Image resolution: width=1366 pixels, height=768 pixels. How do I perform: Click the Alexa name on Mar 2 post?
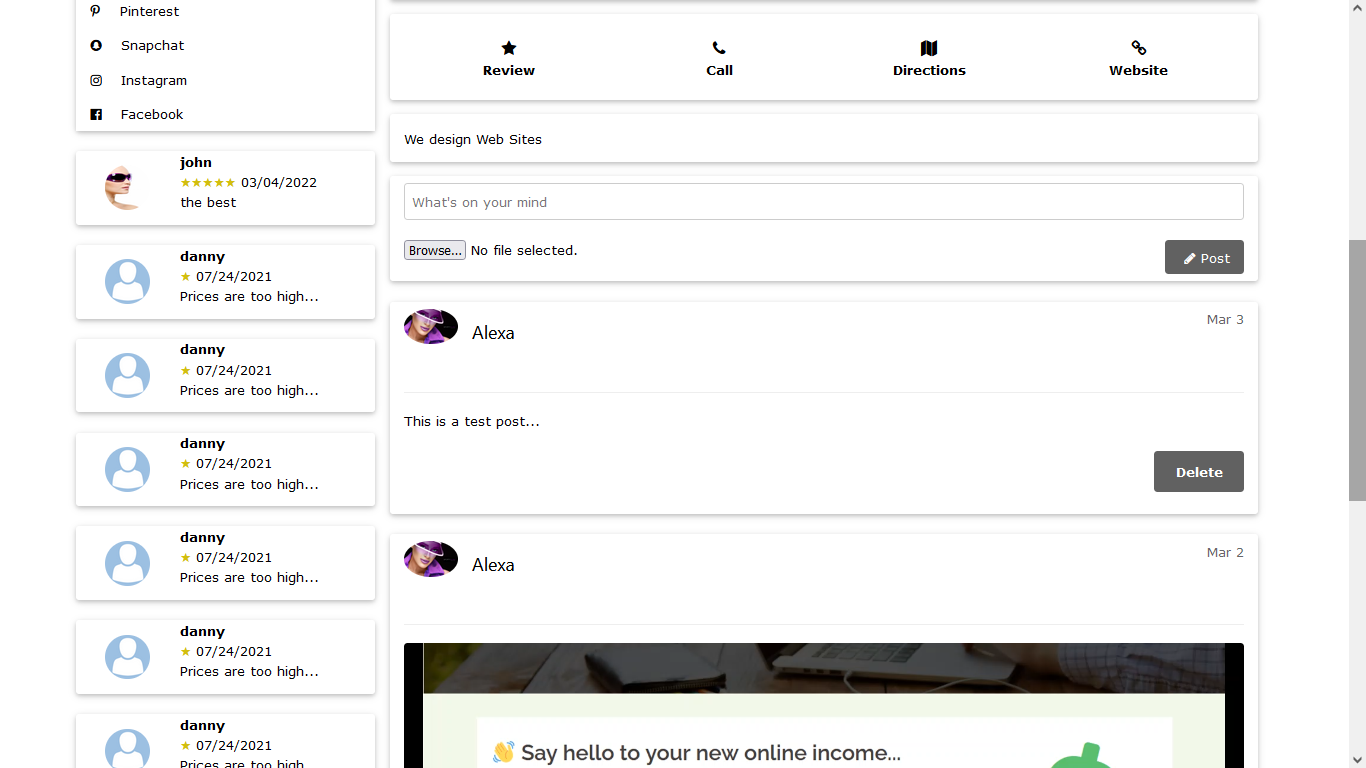[x=493, y=565]
